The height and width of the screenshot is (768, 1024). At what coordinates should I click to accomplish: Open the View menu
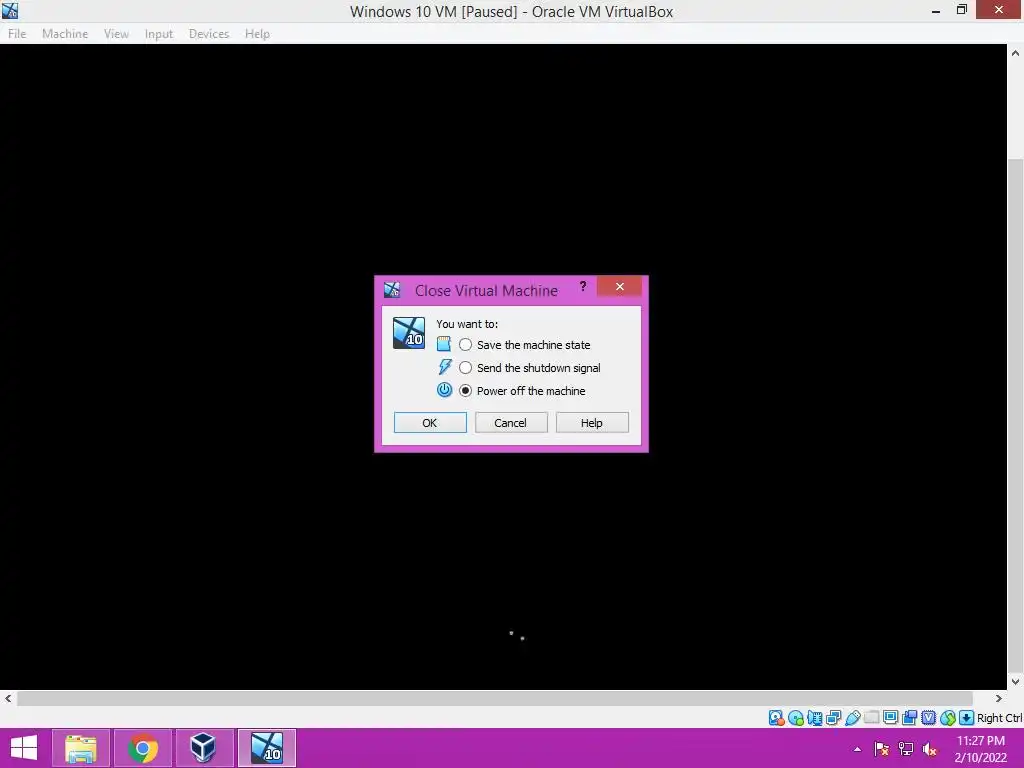point(116,33)
